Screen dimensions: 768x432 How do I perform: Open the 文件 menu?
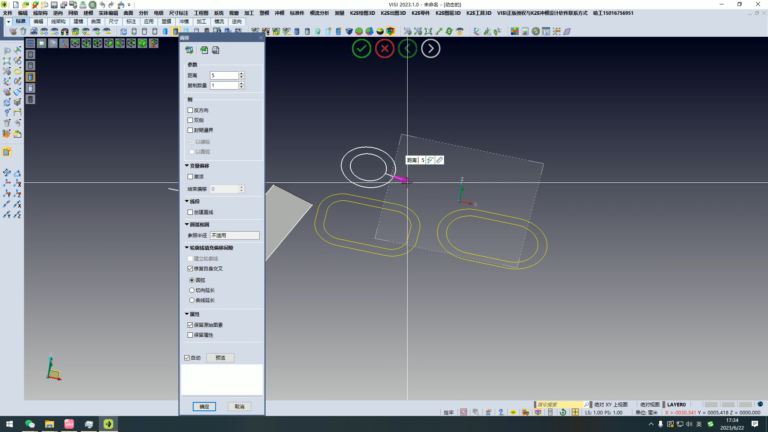[7, 13]
